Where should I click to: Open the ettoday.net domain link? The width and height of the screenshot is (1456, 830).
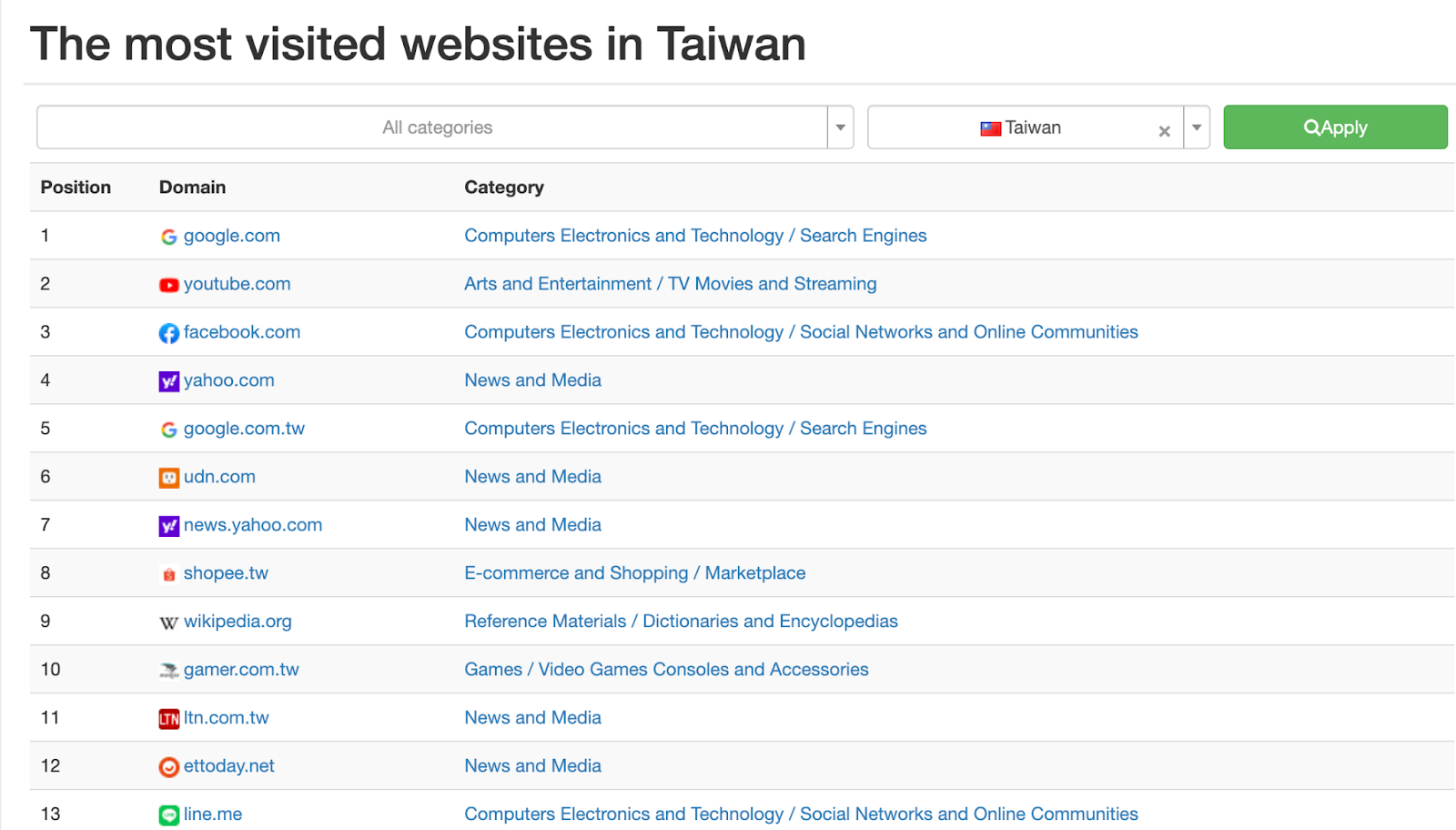pos(229,766)
